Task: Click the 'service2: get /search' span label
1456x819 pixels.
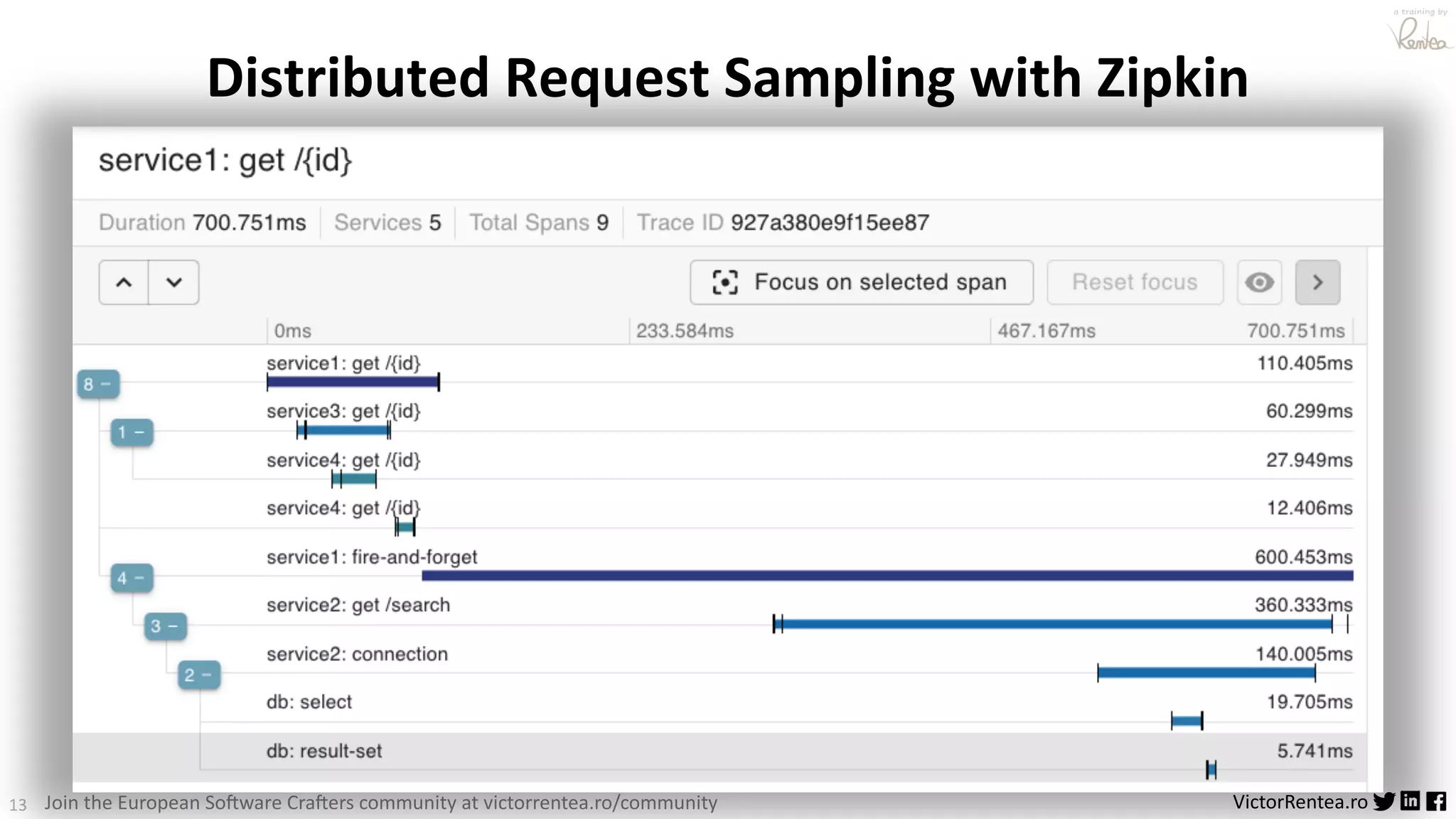Action: pos(358,606)
